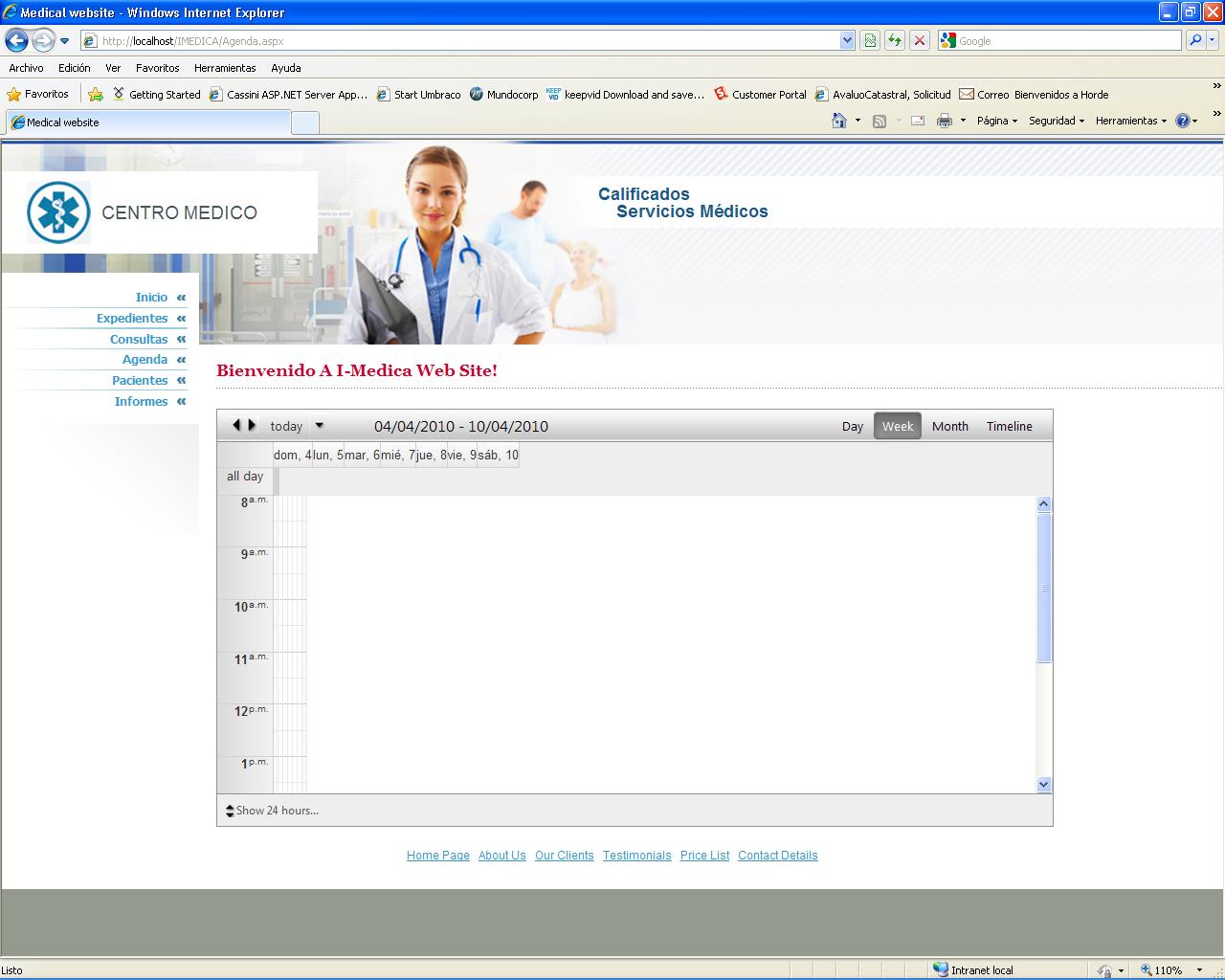1225x980 pixels.
Task: Click the Favoritos star button
Action: pyautogui.click(x=38, y=94)
